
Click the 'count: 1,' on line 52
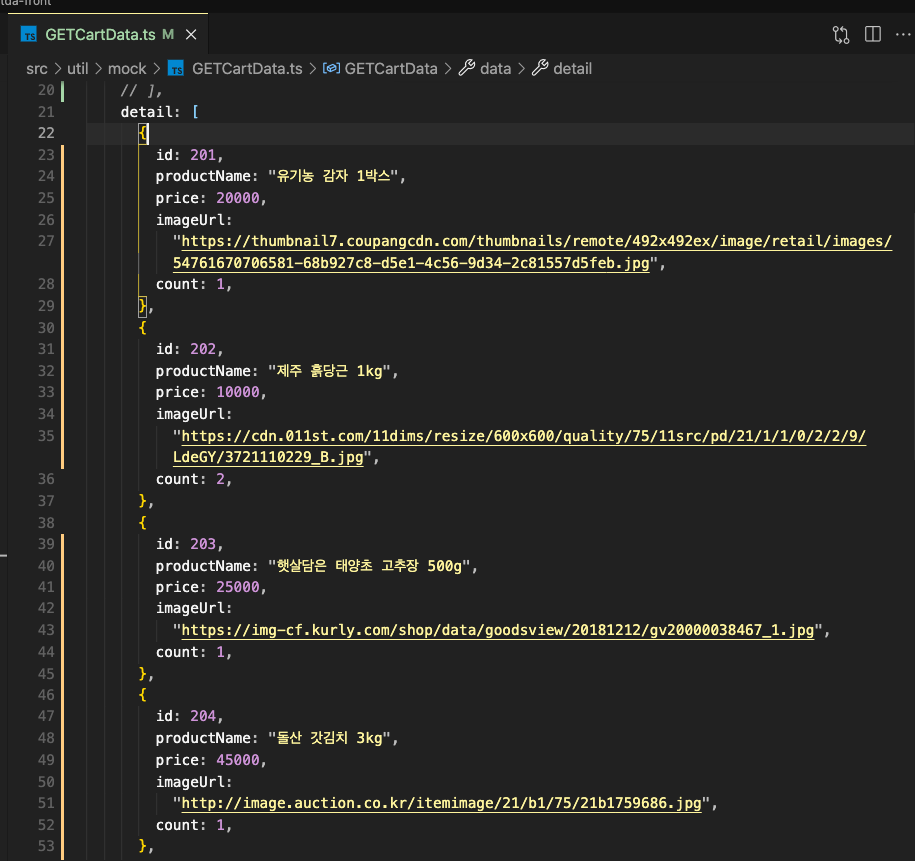point(194,826)
